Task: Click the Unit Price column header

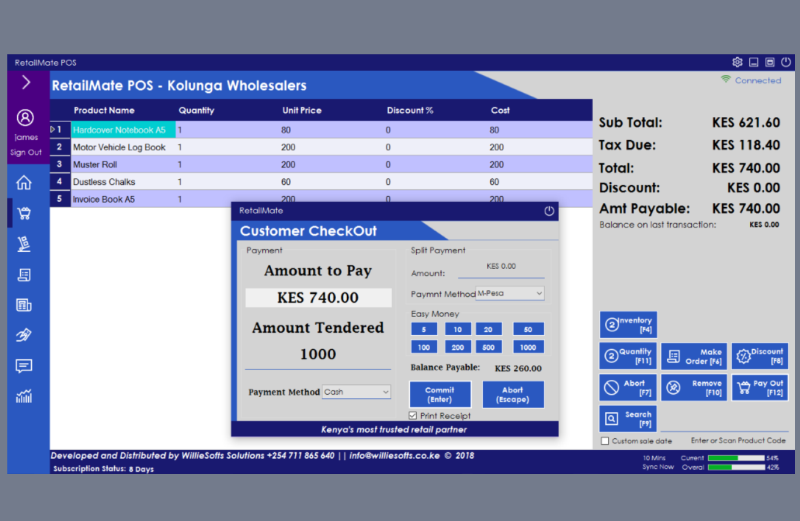Action: (302, 110)
